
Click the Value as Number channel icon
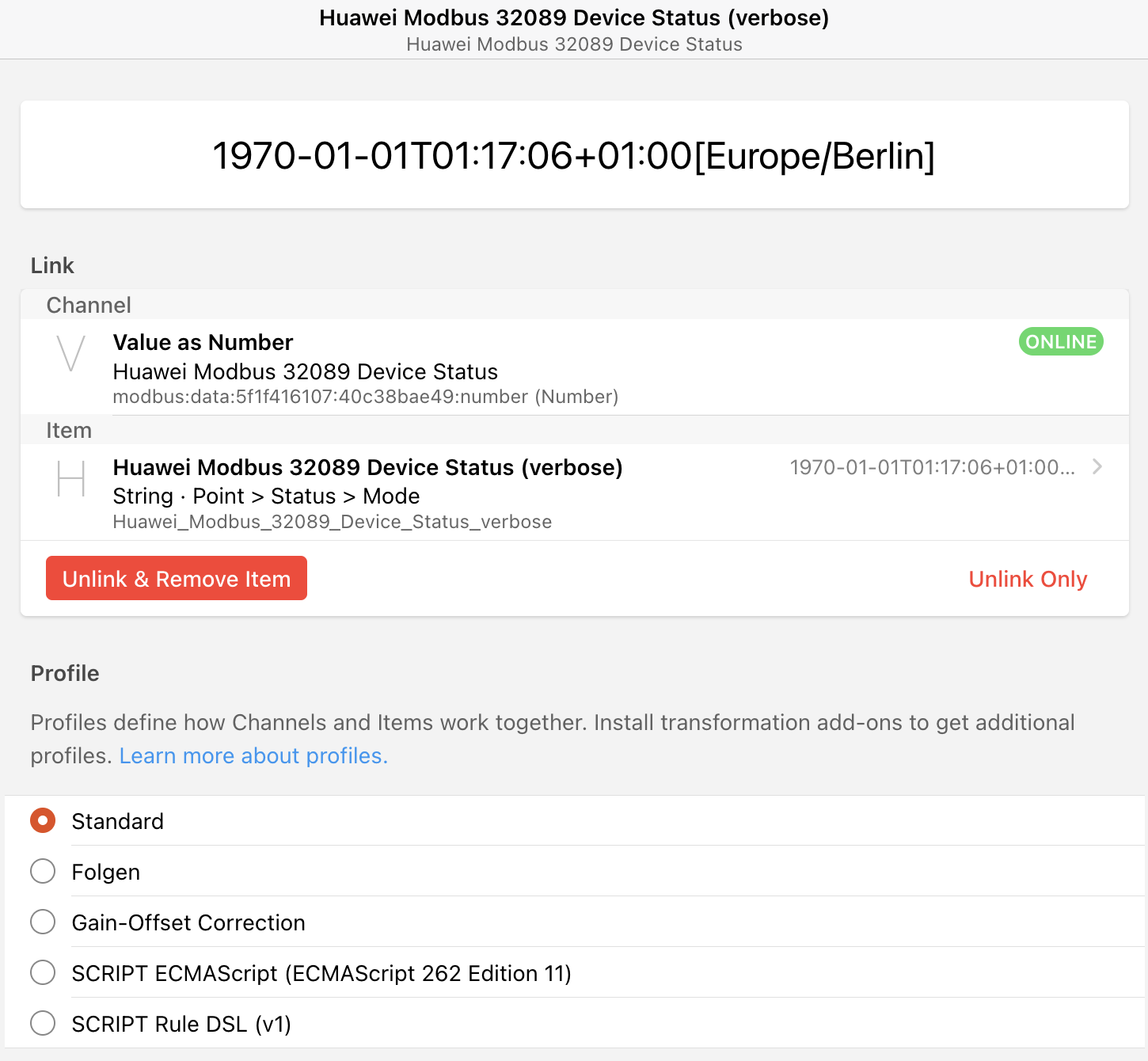click(71, 354)
